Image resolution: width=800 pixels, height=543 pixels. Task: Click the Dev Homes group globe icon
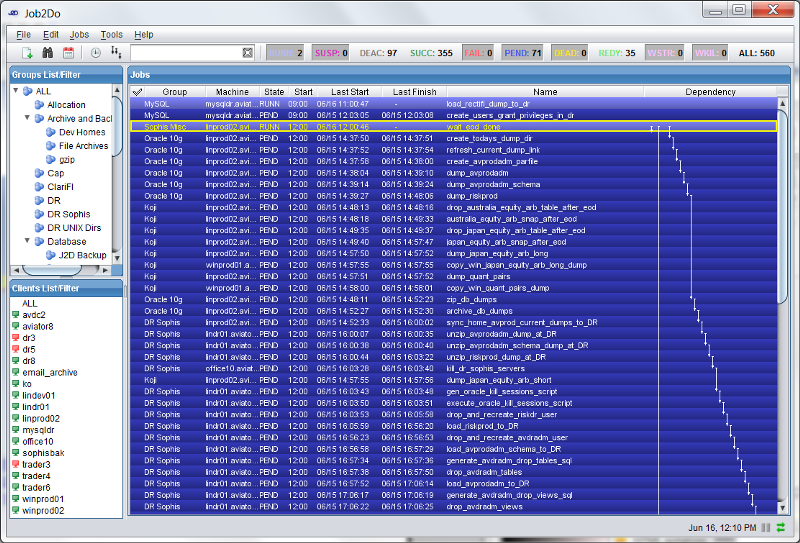(51, 132)
